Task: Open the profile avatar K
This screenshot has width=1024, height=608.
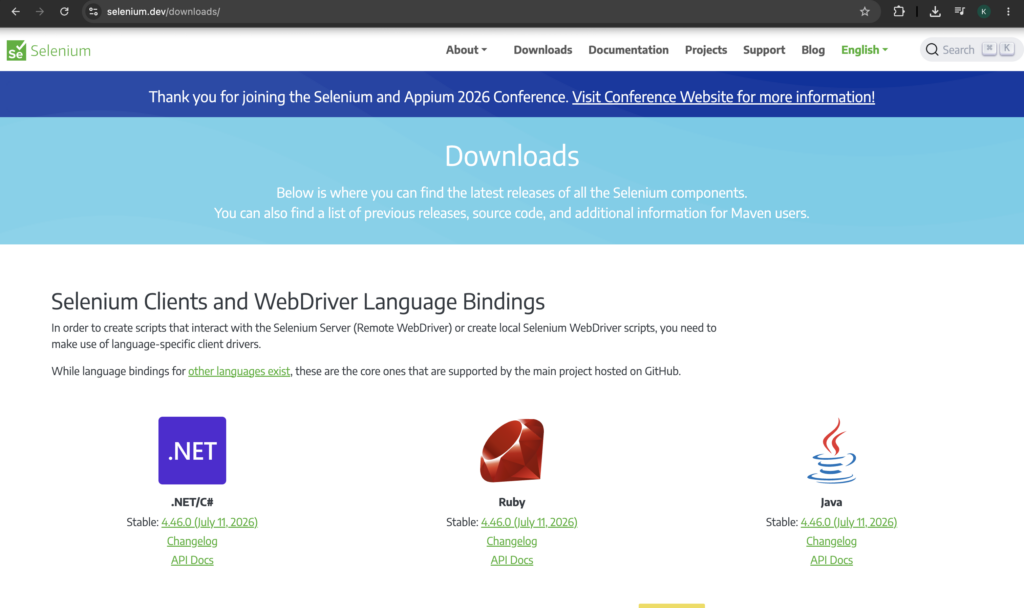Action: (x=984, y=11)
